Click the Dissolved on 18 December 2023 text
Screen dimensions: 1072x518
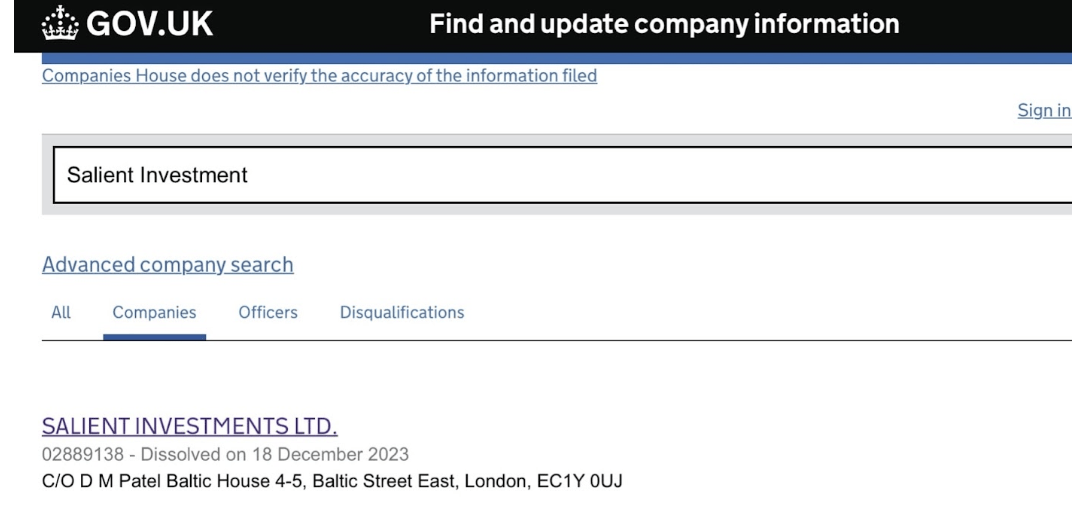pyautogui.click(x=275, y=454)
